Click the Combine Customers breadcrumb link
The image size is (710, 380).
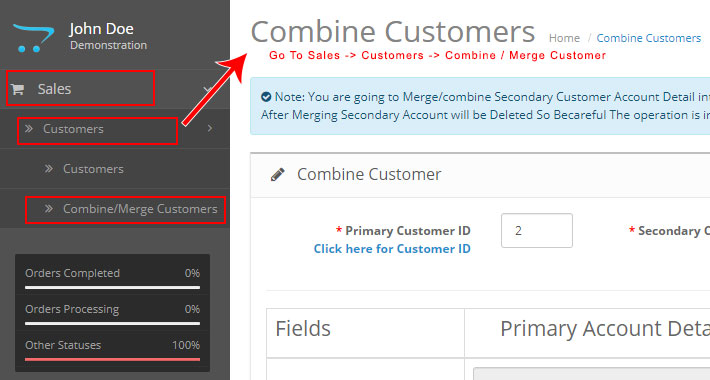click(x=648, y=38)
